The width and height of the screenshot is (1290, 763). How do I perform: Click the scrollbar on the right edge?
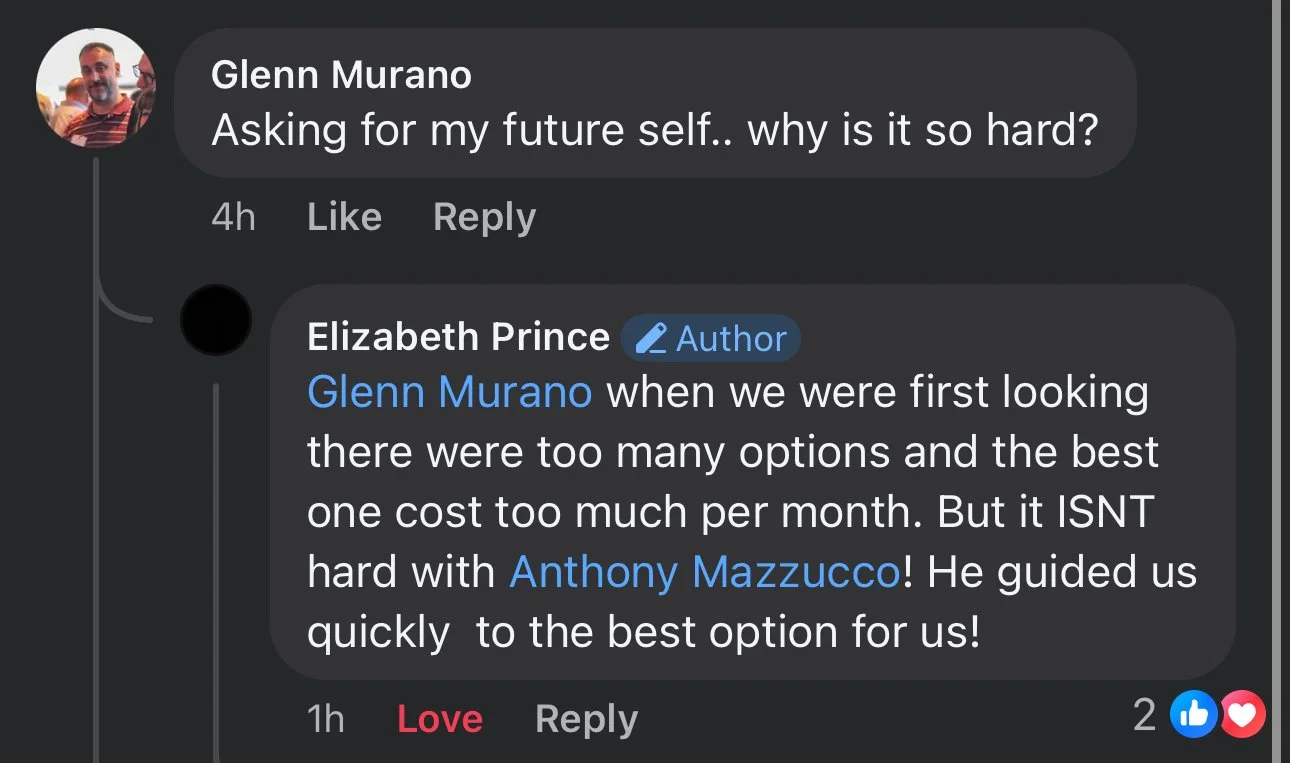click(1280, 380)
